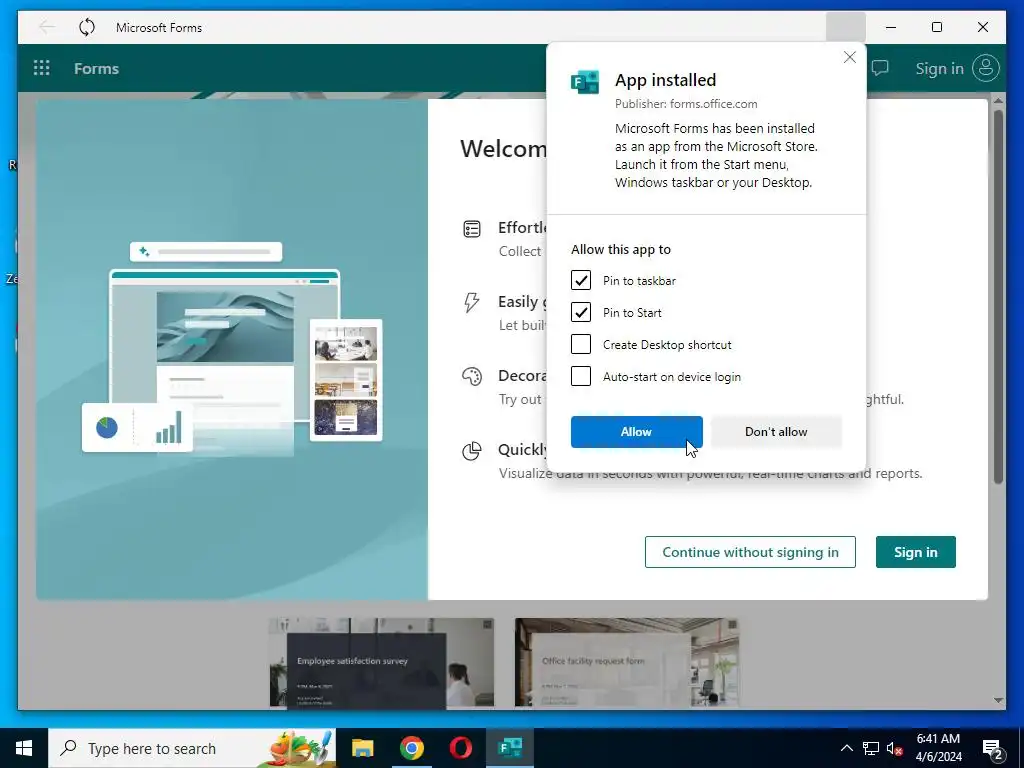Click the muted volume tray icon
Viewport: 1024px width, 768px height.
(x=895, y=748)
